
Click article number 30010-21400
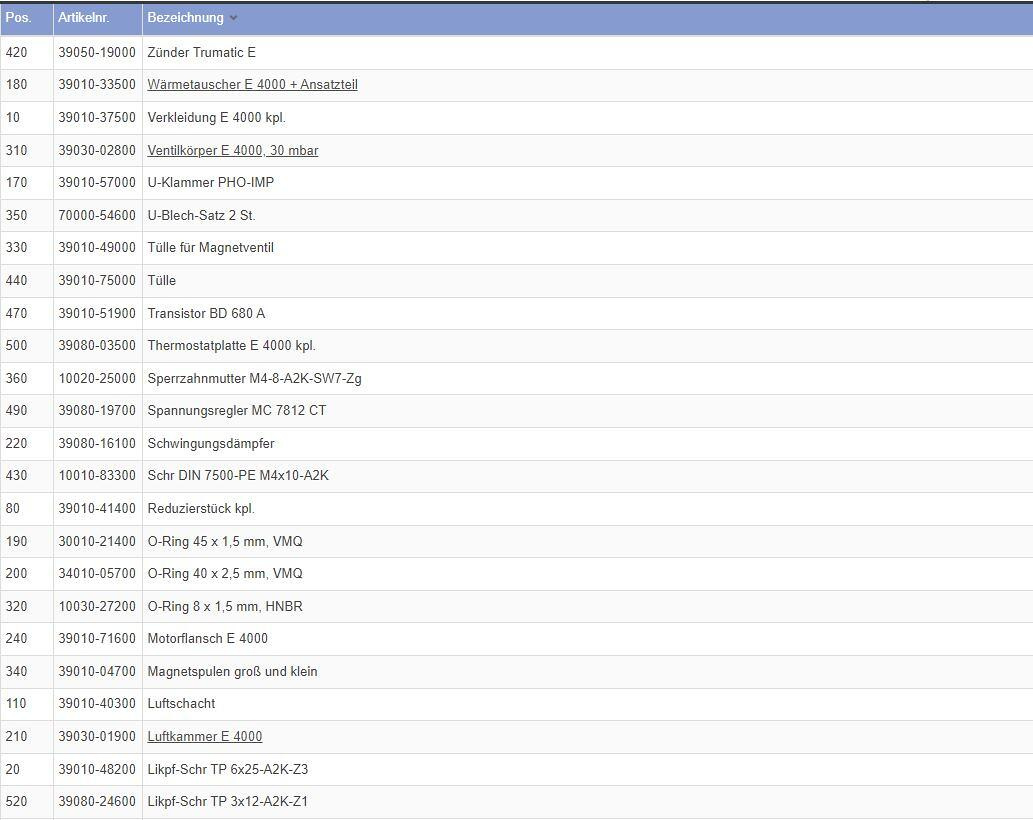pyautogui.click(x=97, y=541)
